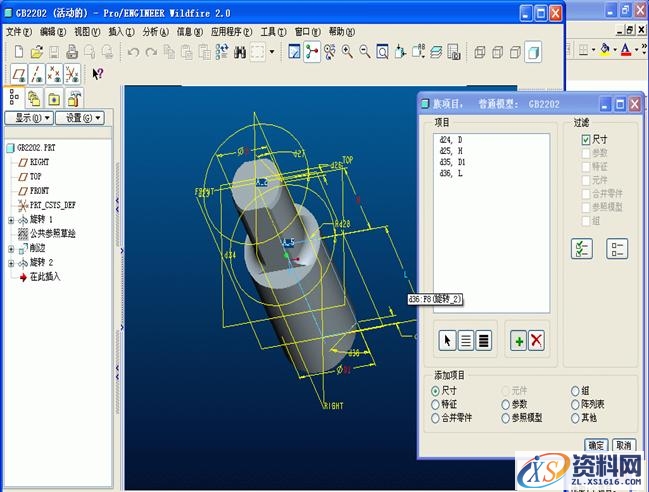Click the 确定 button
Image resolution: width=649 pixels, height=492 pixels.
coord(596,445)
